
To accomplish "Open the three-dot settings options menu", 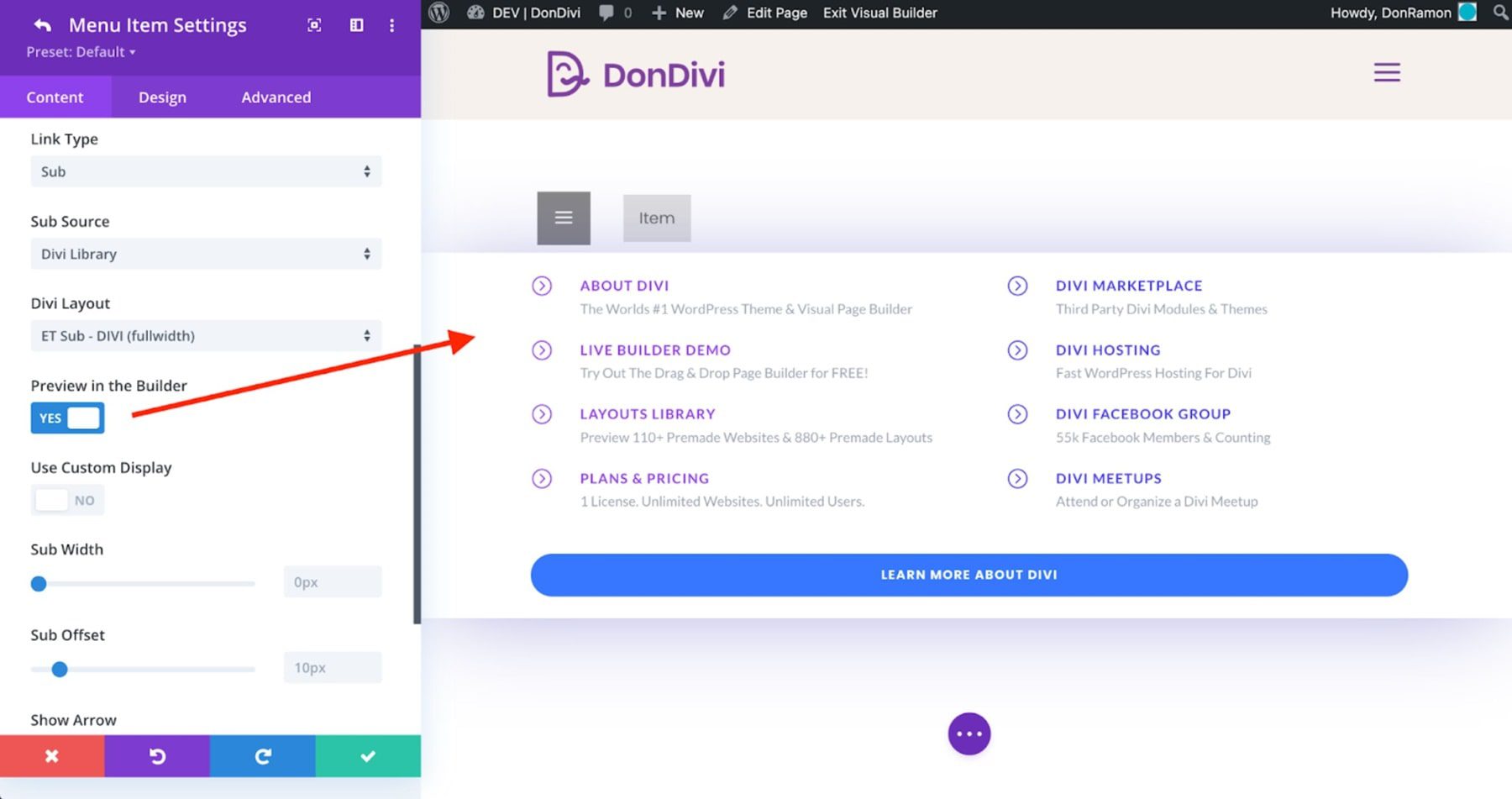I will (391, 25).
